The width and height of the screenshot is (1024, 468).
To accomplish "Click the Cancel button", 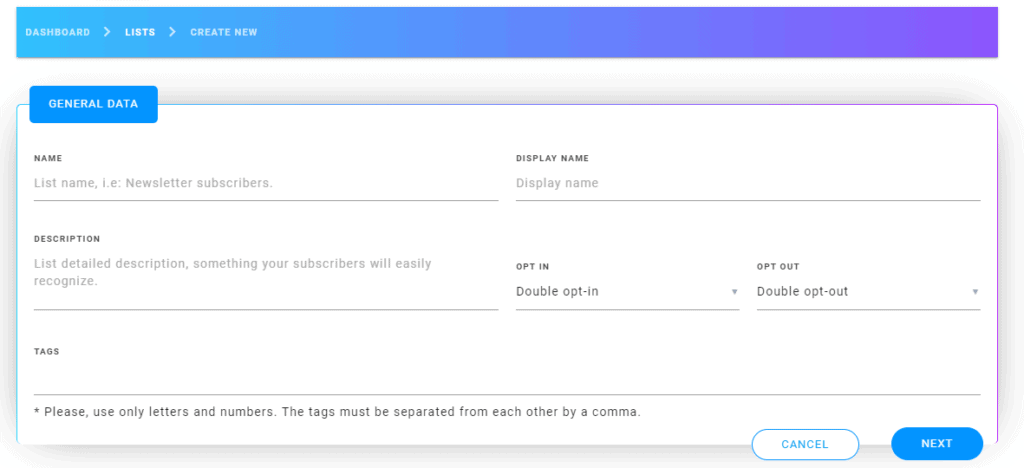I will coord(805,445).
